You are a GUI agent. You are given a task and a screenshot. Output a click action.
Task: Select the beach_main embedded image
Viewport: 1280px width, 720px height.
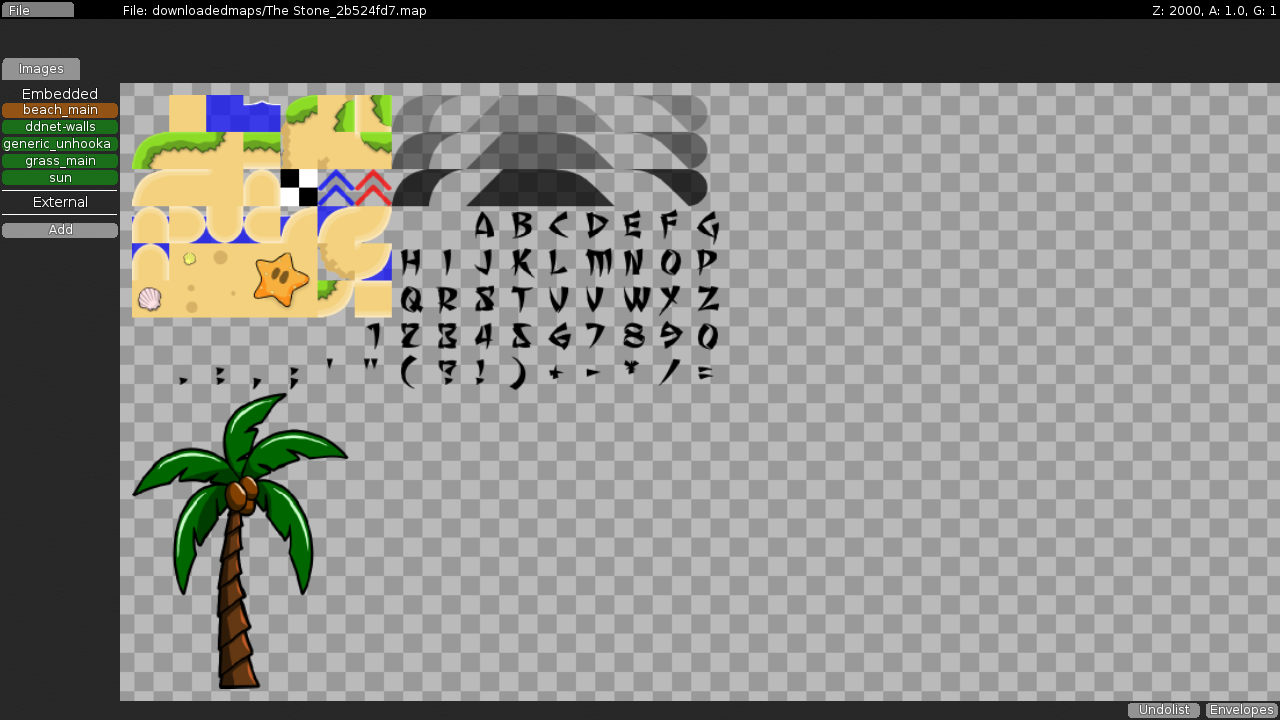tap(60, 110)
